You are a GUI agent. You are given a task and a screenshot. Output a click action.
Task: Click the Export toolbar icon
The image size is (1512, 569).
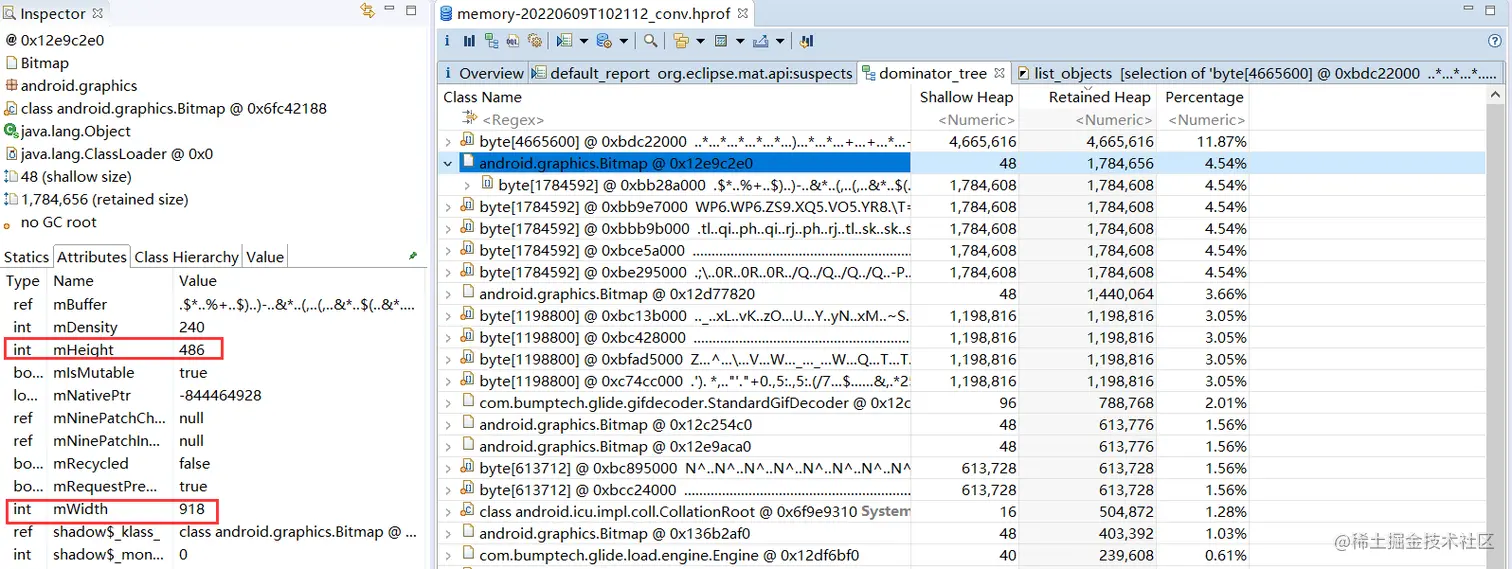(760, 41)
